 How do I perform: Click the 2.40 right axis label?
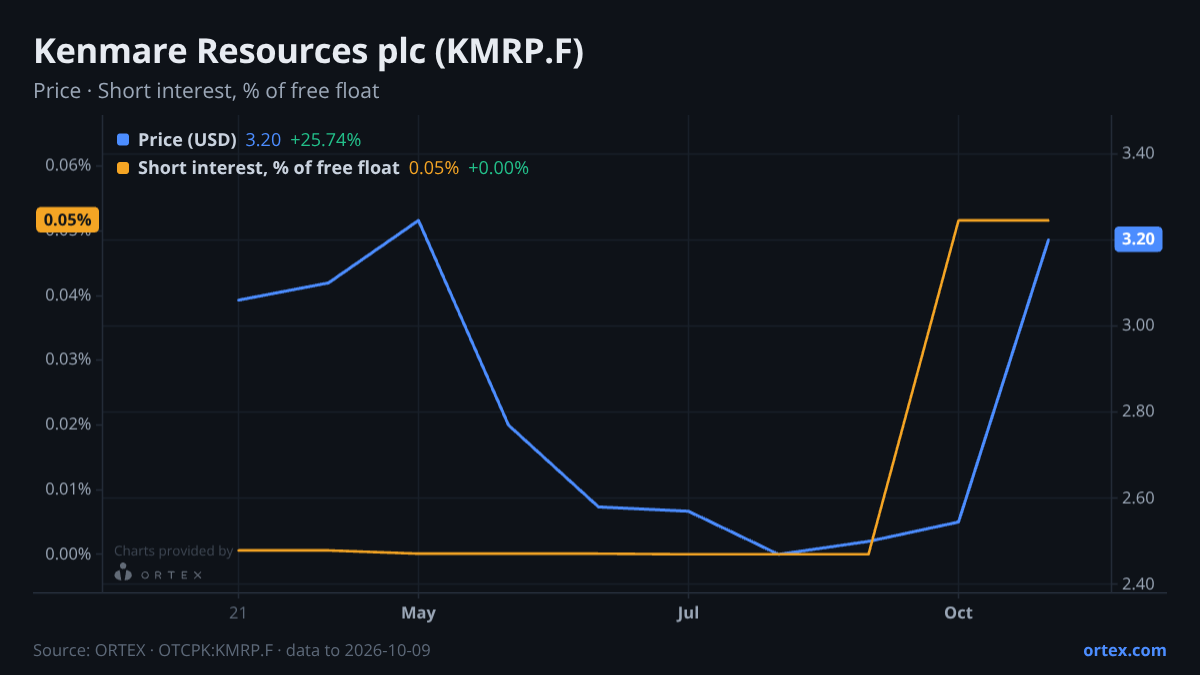pos(1138,584)
